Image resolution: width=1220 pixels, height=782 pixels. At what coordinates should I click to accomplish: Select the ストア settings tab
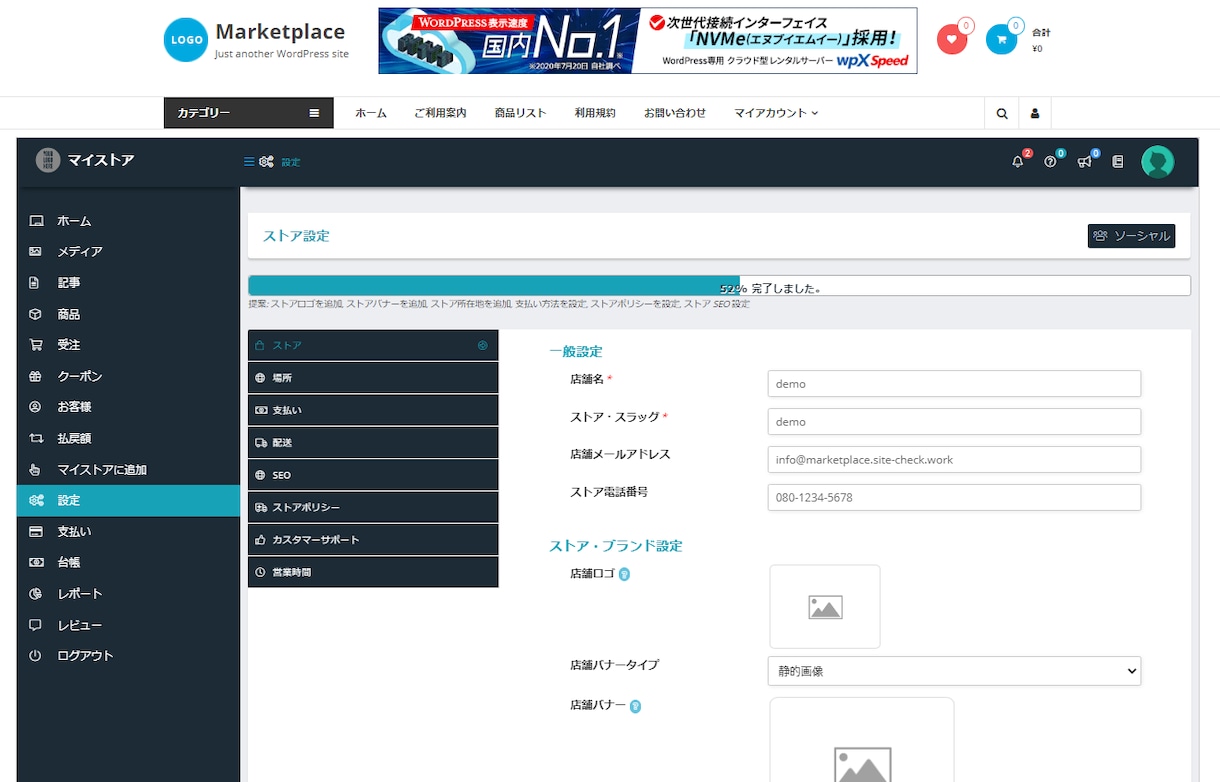[x=373, y=345]
